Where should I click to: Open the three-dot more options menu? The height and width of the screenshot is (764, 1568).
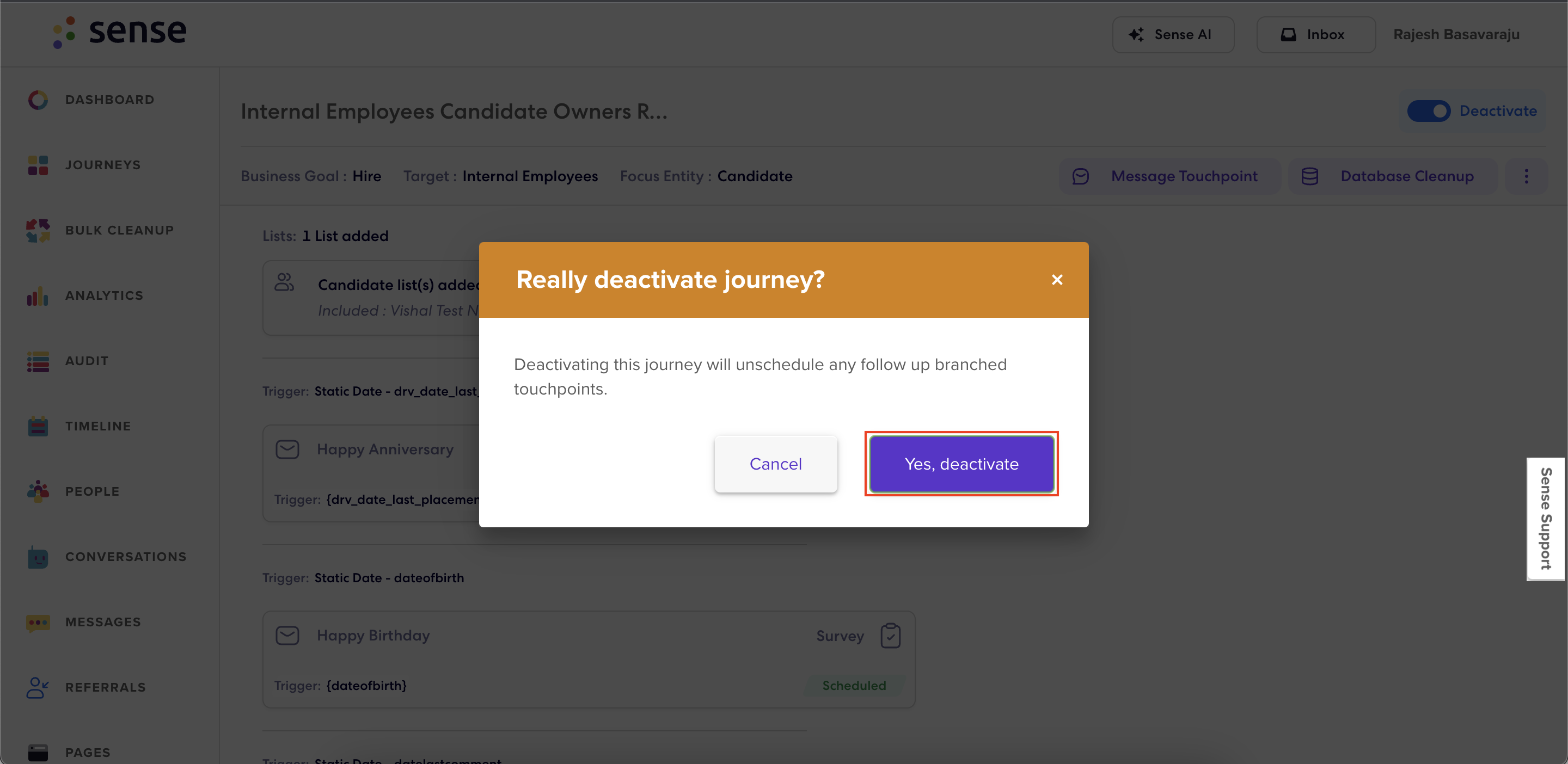(1526, 176)
